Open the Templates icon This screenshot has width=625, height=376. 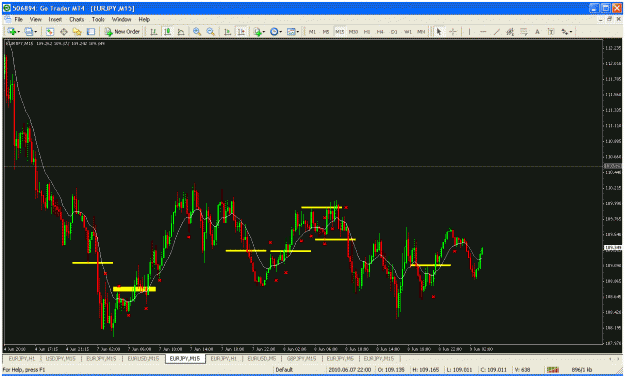tap(291, 31)
